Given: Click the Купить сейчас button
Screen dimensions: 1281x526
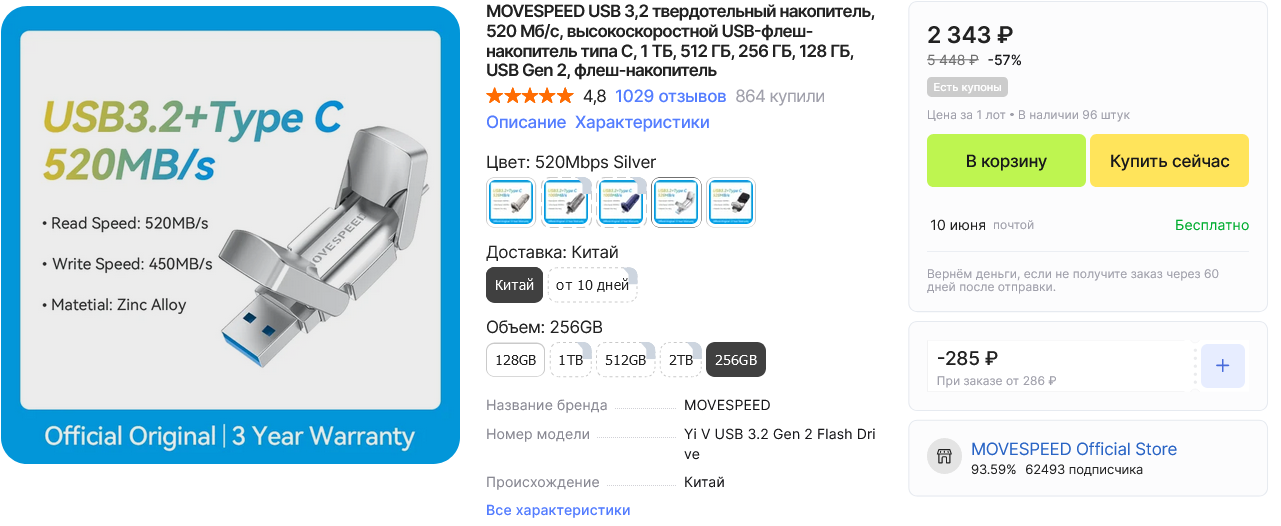Looking at the screenshot, I should click(1170, 161).
